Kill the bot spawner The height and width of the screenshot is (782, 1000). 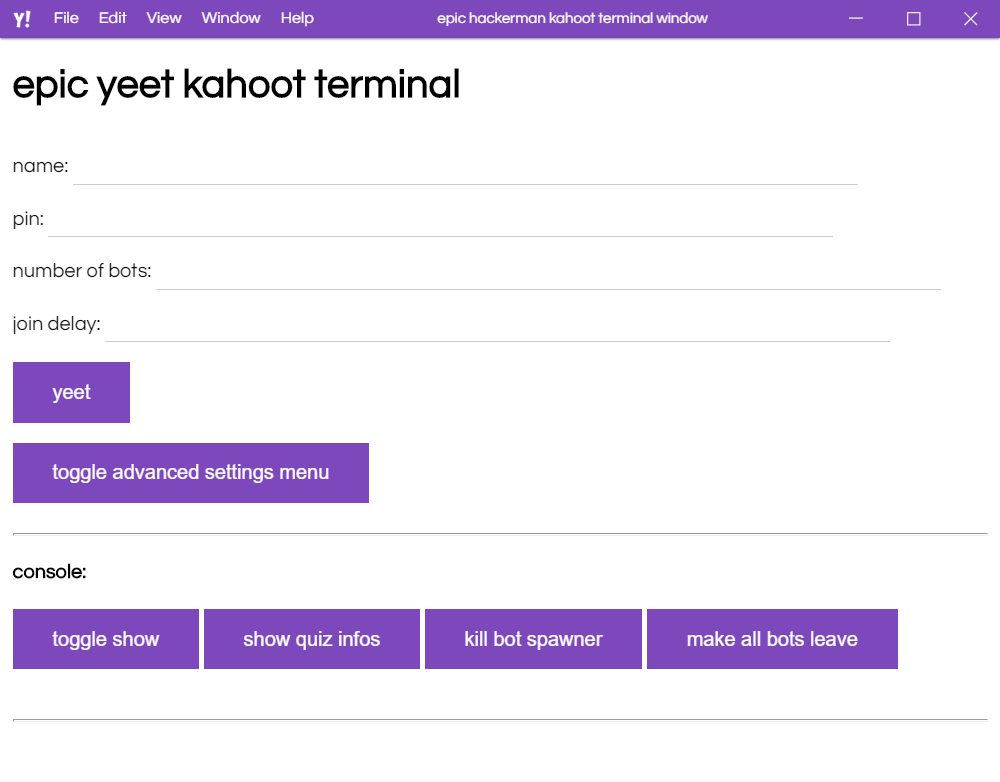pyautogui.click(x=533, y=639)
